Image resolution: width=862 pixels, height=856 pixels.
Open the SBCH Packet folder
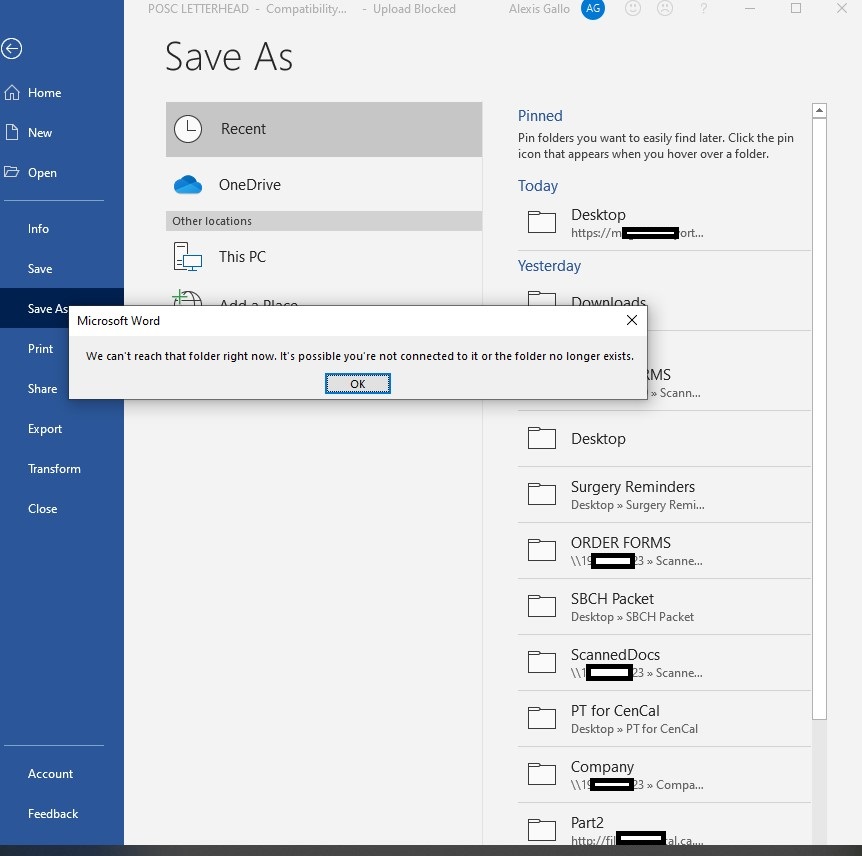664,607
